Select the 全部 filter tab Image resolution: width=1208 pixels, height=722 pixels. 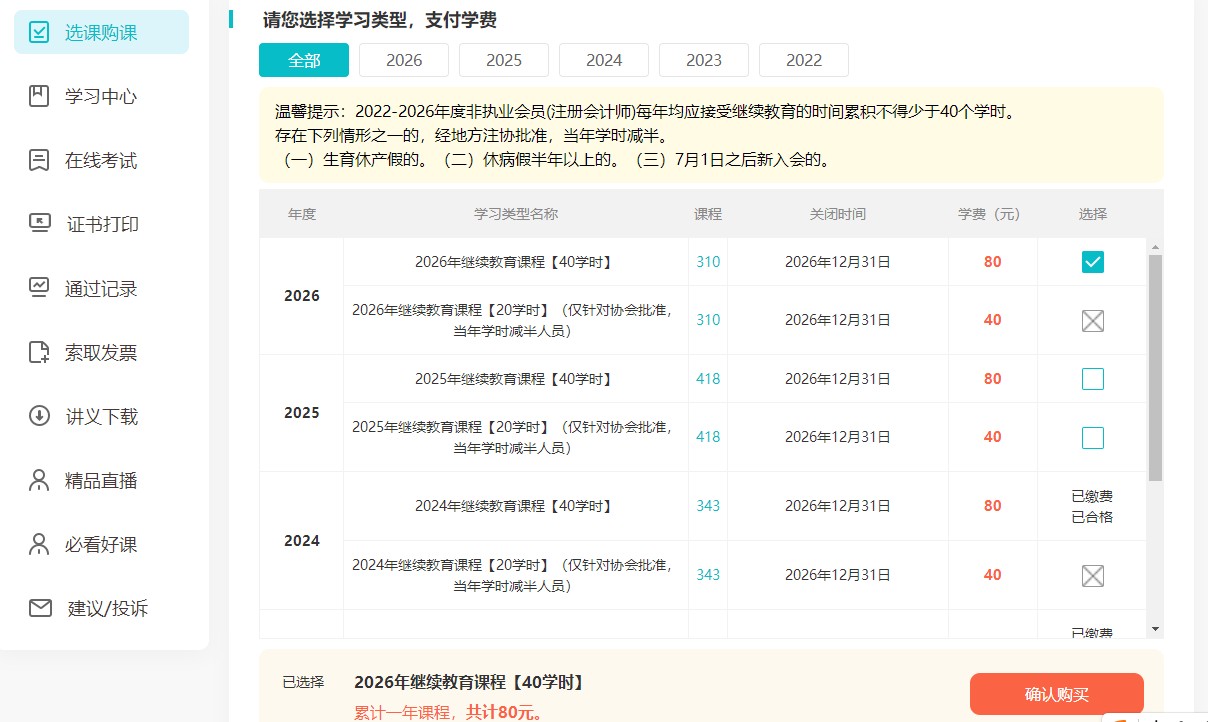[x=303, y=60]
